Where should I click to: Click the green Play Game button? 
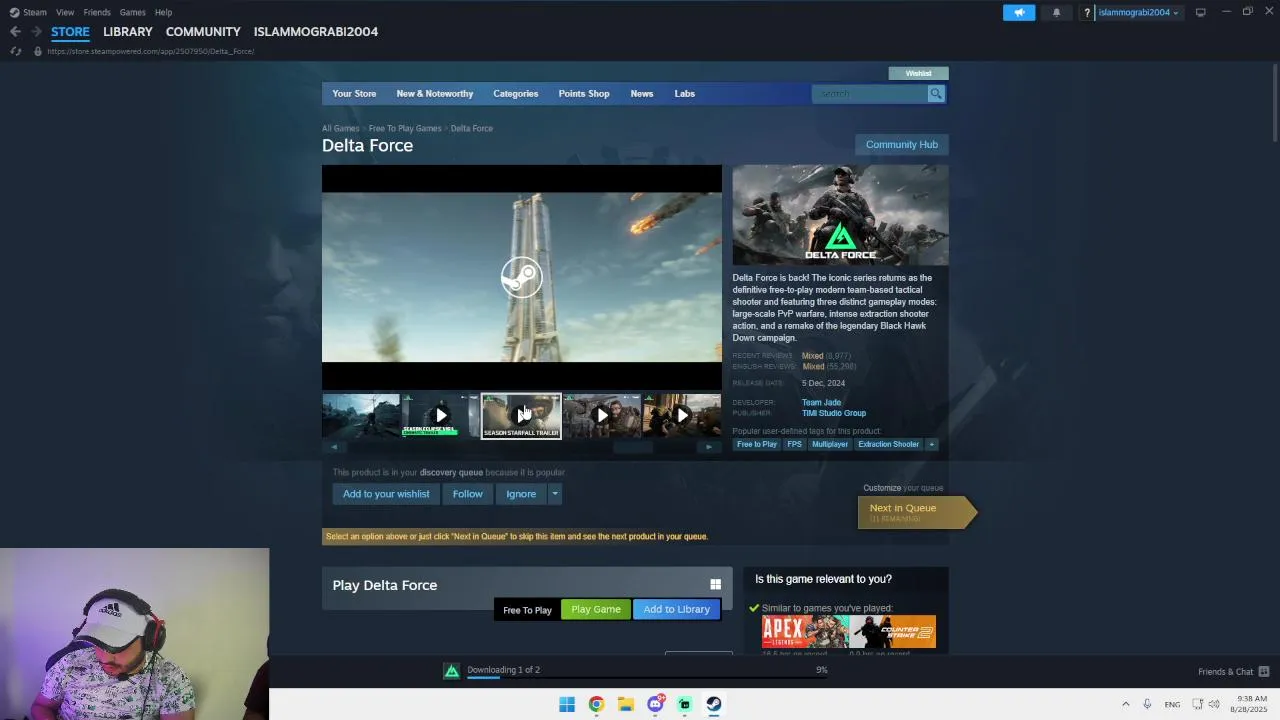coord(596,609)
